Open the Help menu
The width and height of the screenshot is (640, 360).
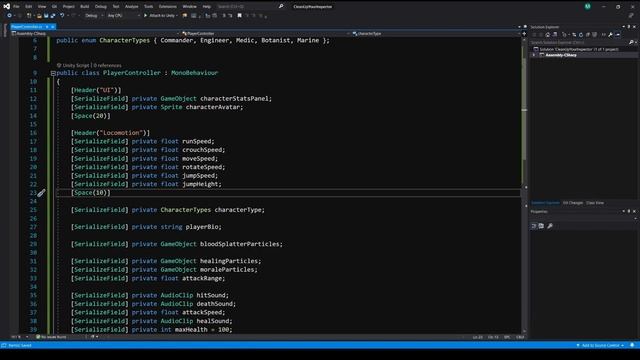[207, 7]
